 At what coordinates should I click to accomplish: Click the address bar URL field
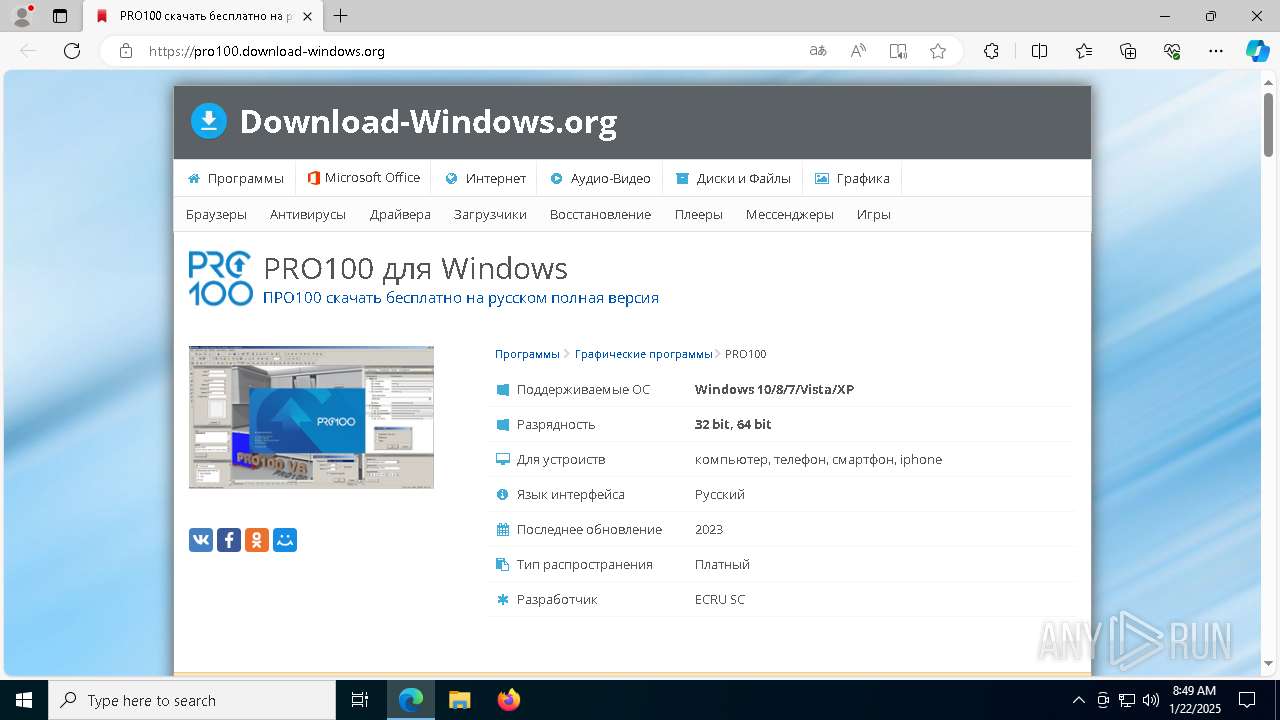[x=470, y=51]
